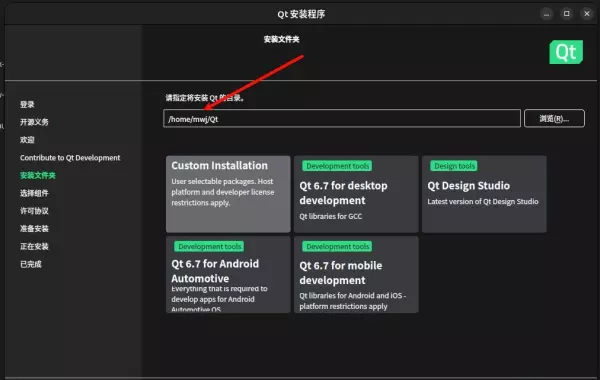The width and height of the screenshot is (600, 380).
Task: Open Contribute to Qt Development step
Action: point(70,158)
